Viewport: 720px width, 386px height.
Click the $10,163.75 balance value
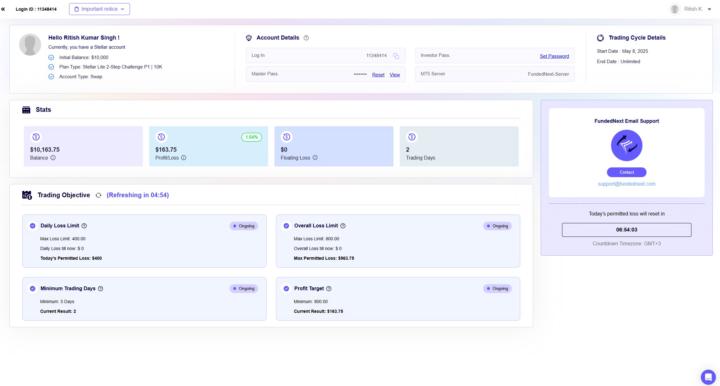point(45,150)
